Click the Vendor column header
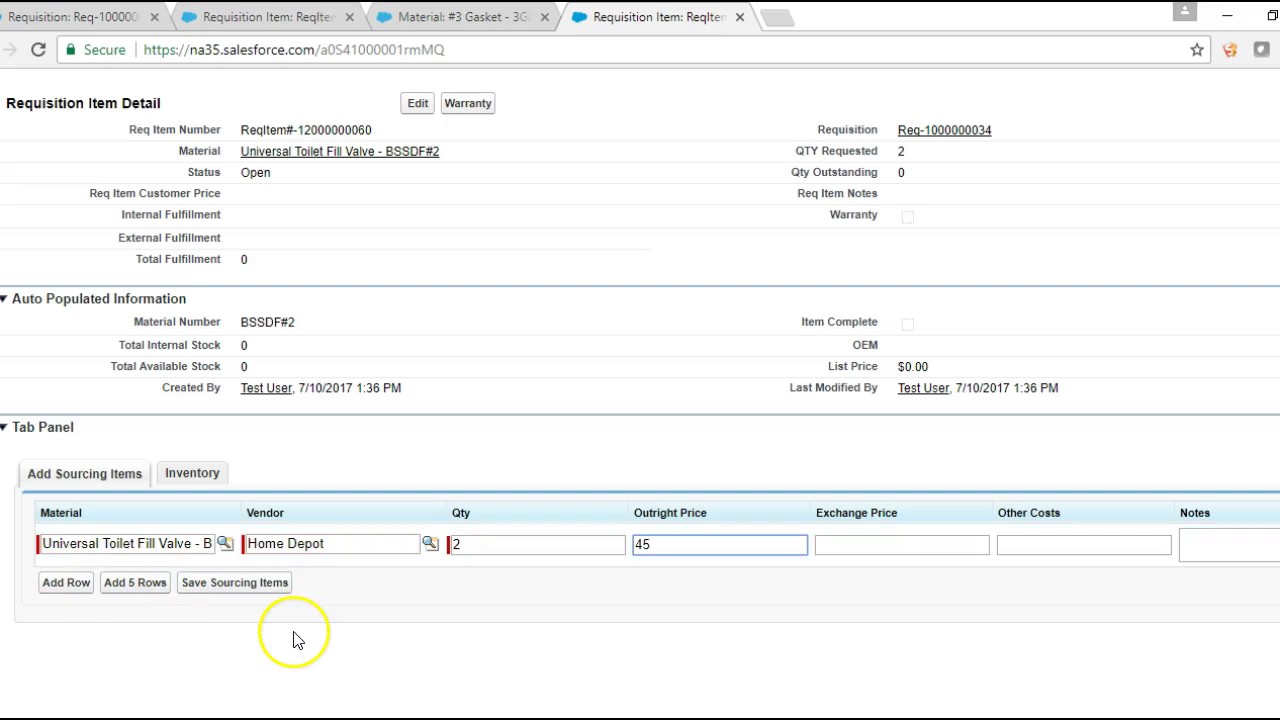 pos(265,513)
